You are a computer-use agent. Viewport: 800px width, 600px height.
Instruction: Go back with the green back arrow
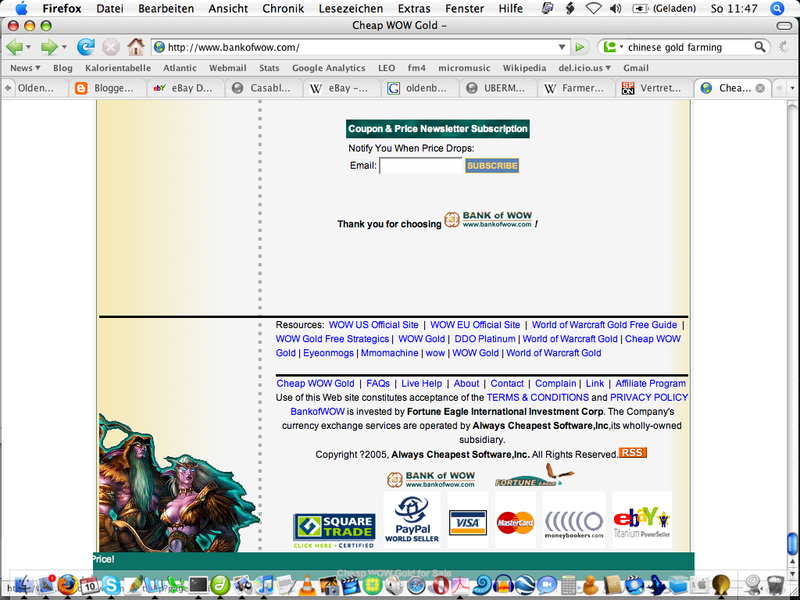tap(14, 47)
